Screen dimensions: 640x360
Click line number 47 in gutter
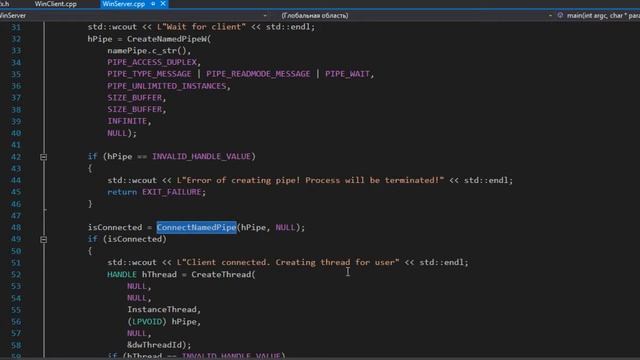(16, 216)
